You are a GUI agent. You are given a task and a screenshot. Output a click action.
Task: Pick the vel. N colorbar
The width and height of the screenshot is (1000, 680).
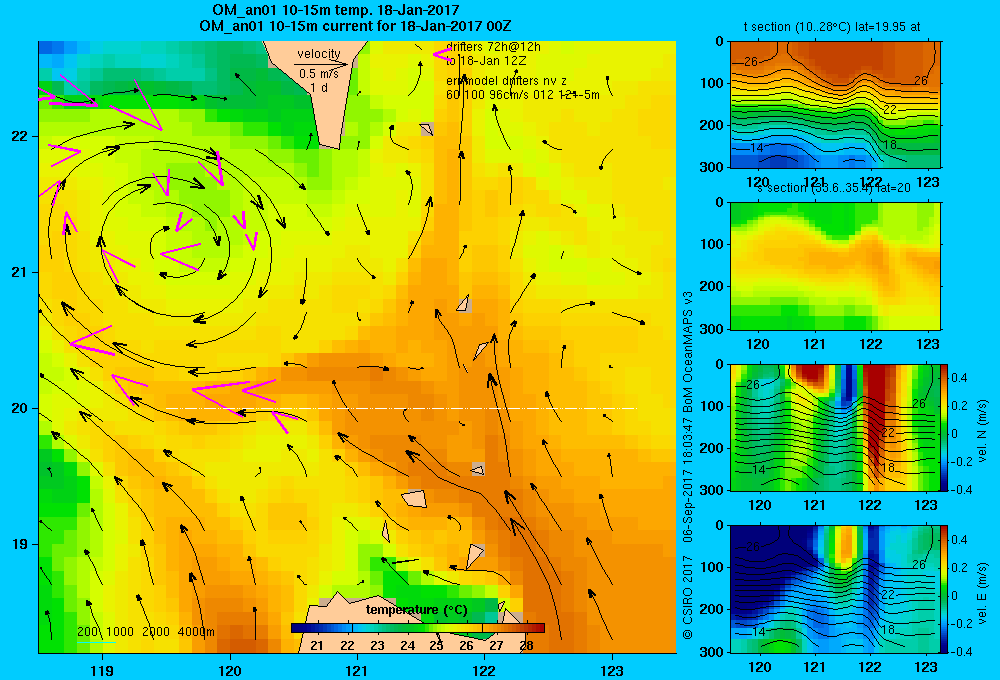pyautogui.click(x=944, y=427)
